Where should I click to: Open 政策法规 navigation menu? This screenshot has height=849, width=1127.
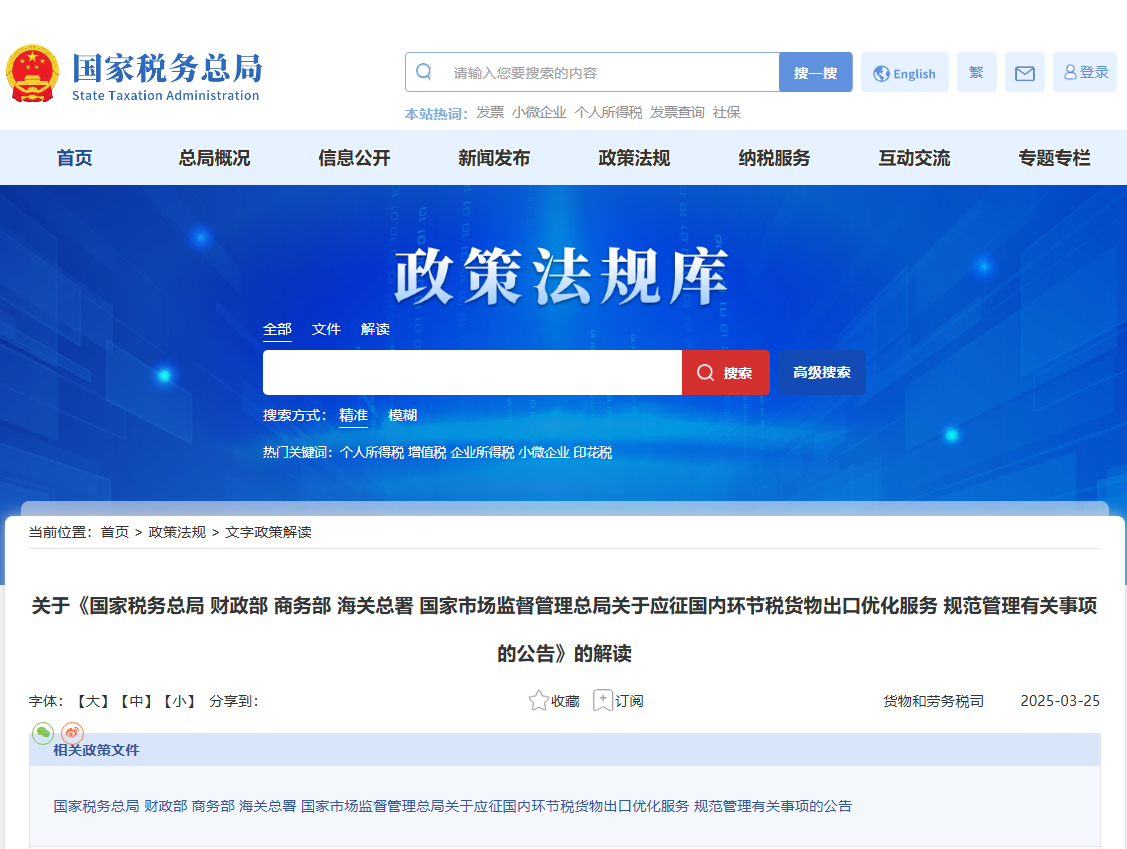click(634, 158)
